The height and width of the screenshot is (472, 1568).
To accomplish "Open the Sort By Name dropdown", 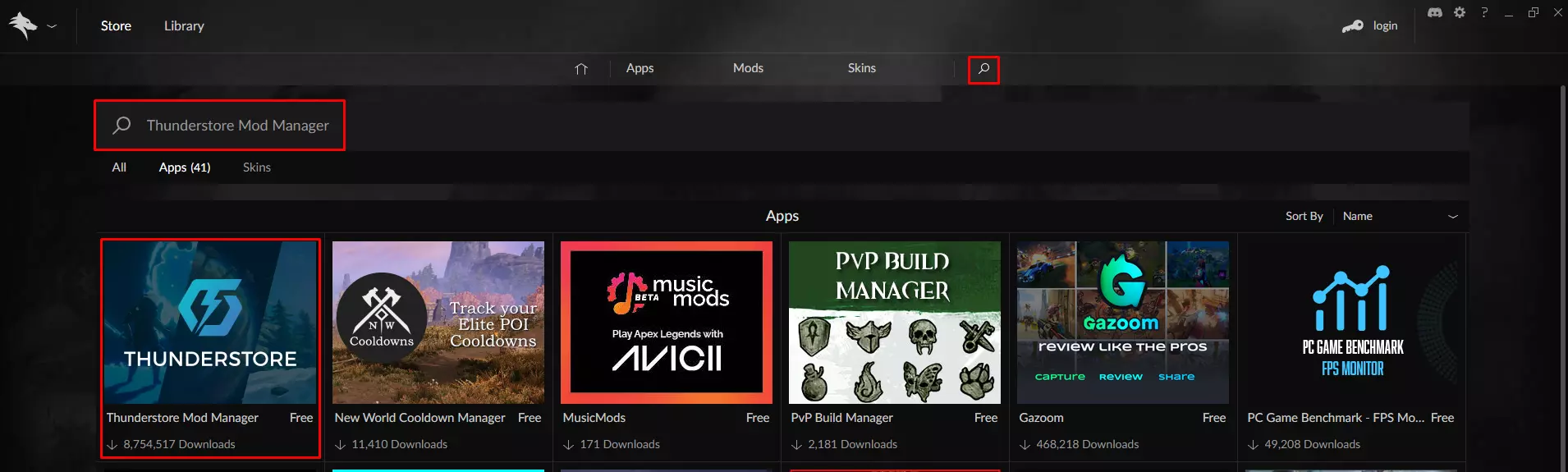I will tap(1401, 216).
